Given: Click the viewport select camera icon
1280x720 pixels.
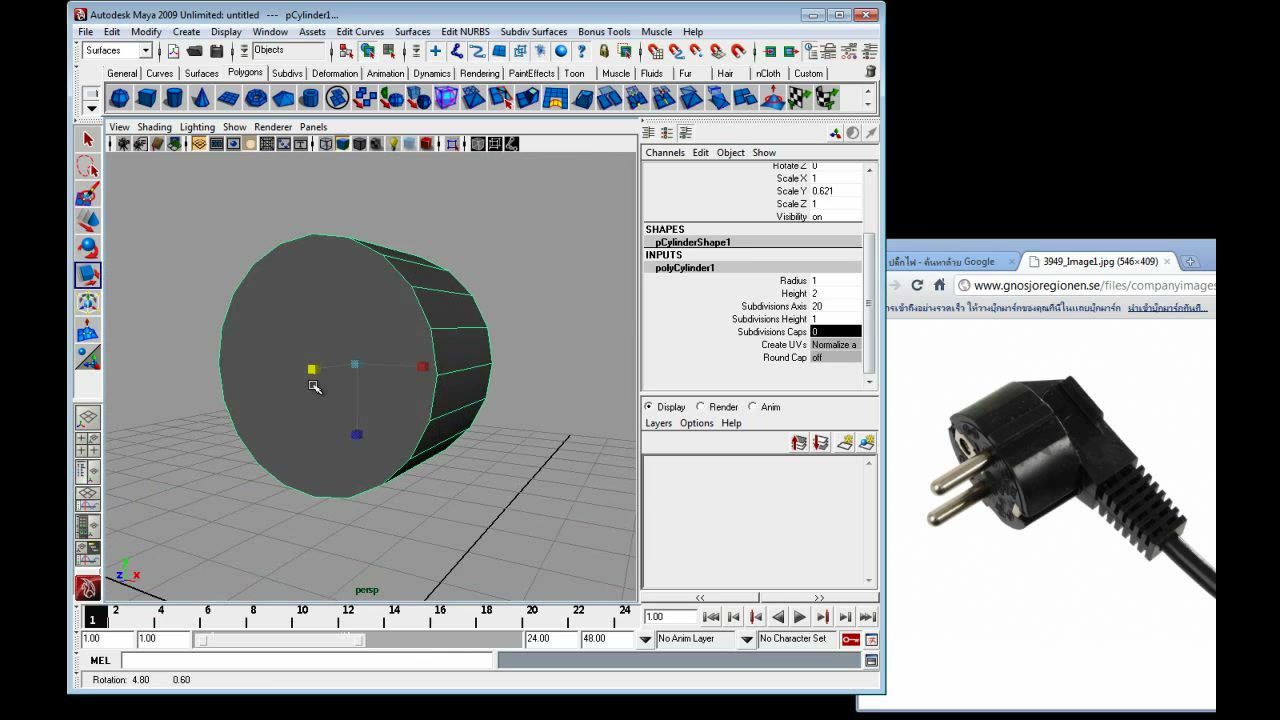Looking at the screenshot, I should 124,144.
